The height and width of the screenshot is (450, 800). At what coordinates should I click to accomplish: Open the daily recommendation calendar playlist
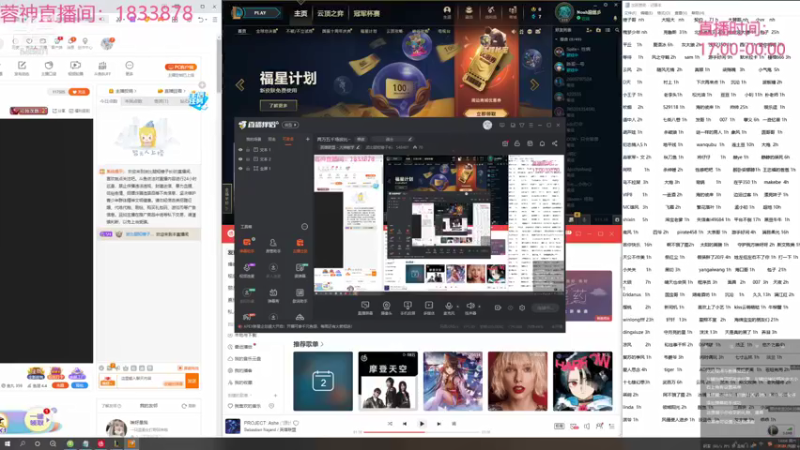[x=323, y=381]
